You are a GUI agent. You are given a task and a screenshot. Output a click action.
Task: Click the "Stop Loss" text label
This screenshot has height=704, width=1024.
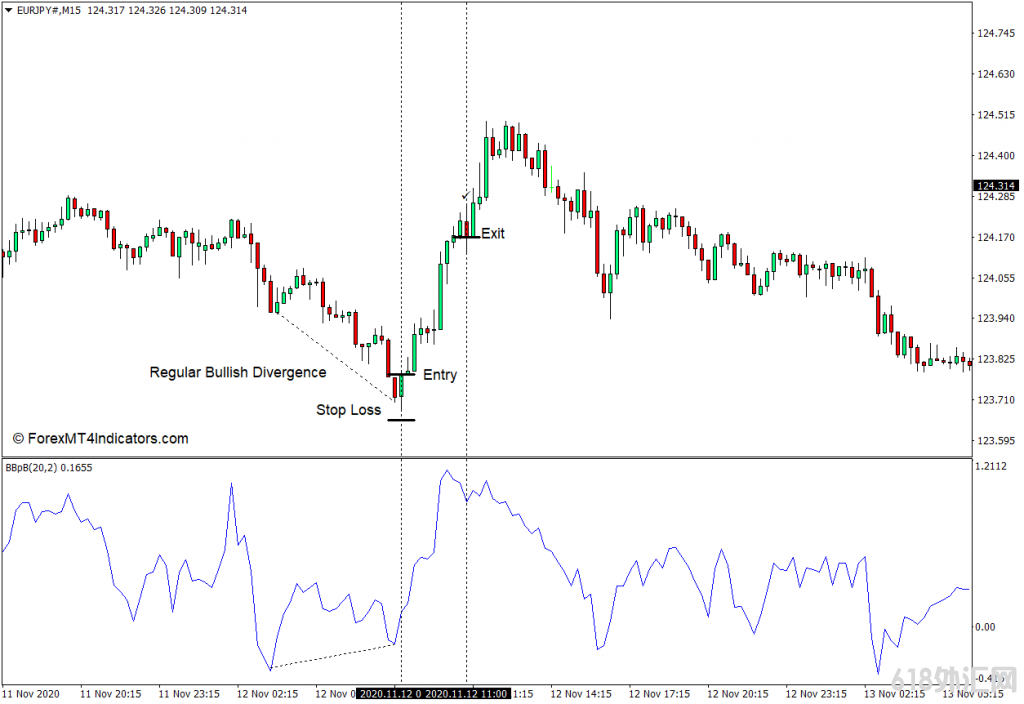tap(348, 409)
